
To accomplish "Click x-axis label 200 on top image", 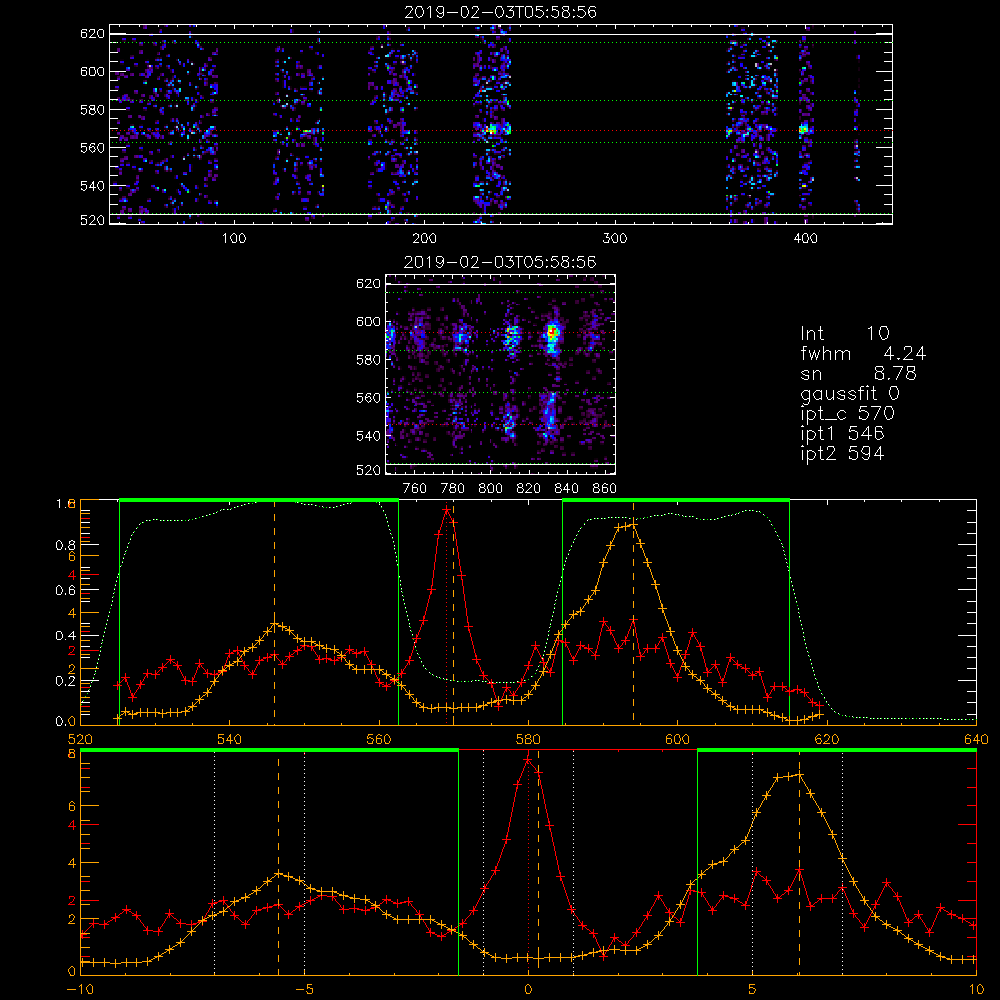I will pos(424,239).
